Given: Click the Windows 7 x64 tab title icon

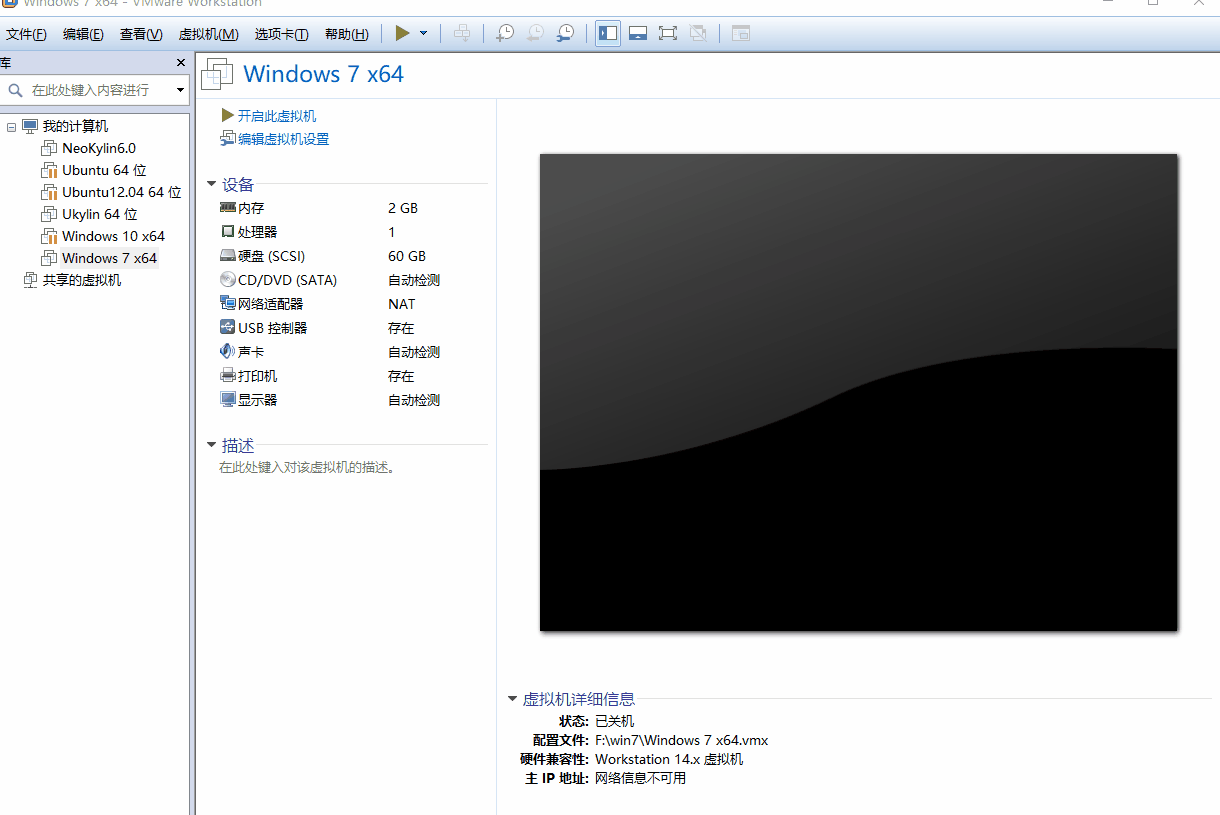Looking at the screenshot, I should tap(218, 74).
